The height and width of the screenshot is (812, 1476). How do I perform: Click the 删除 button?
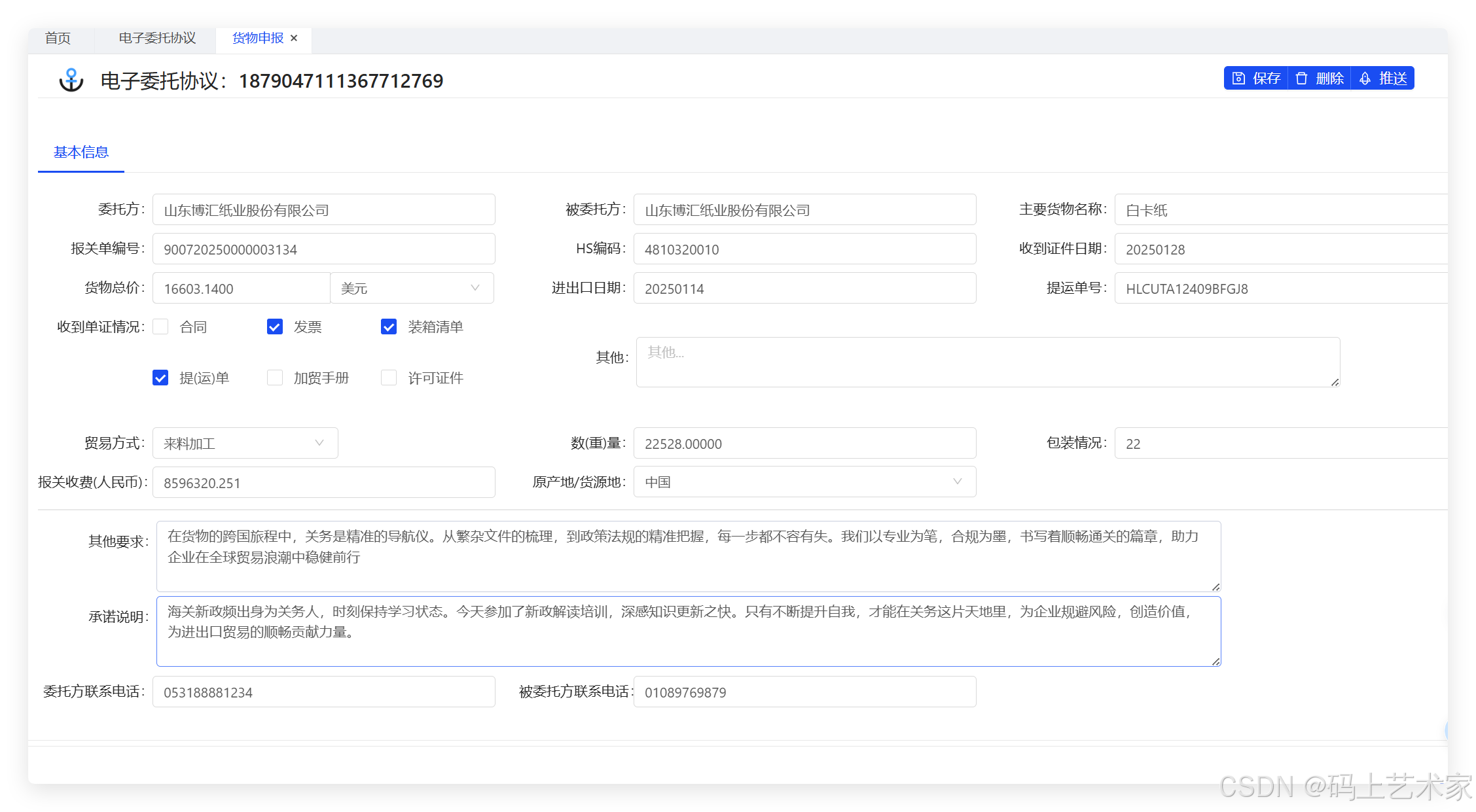[x=1319, y=79]
